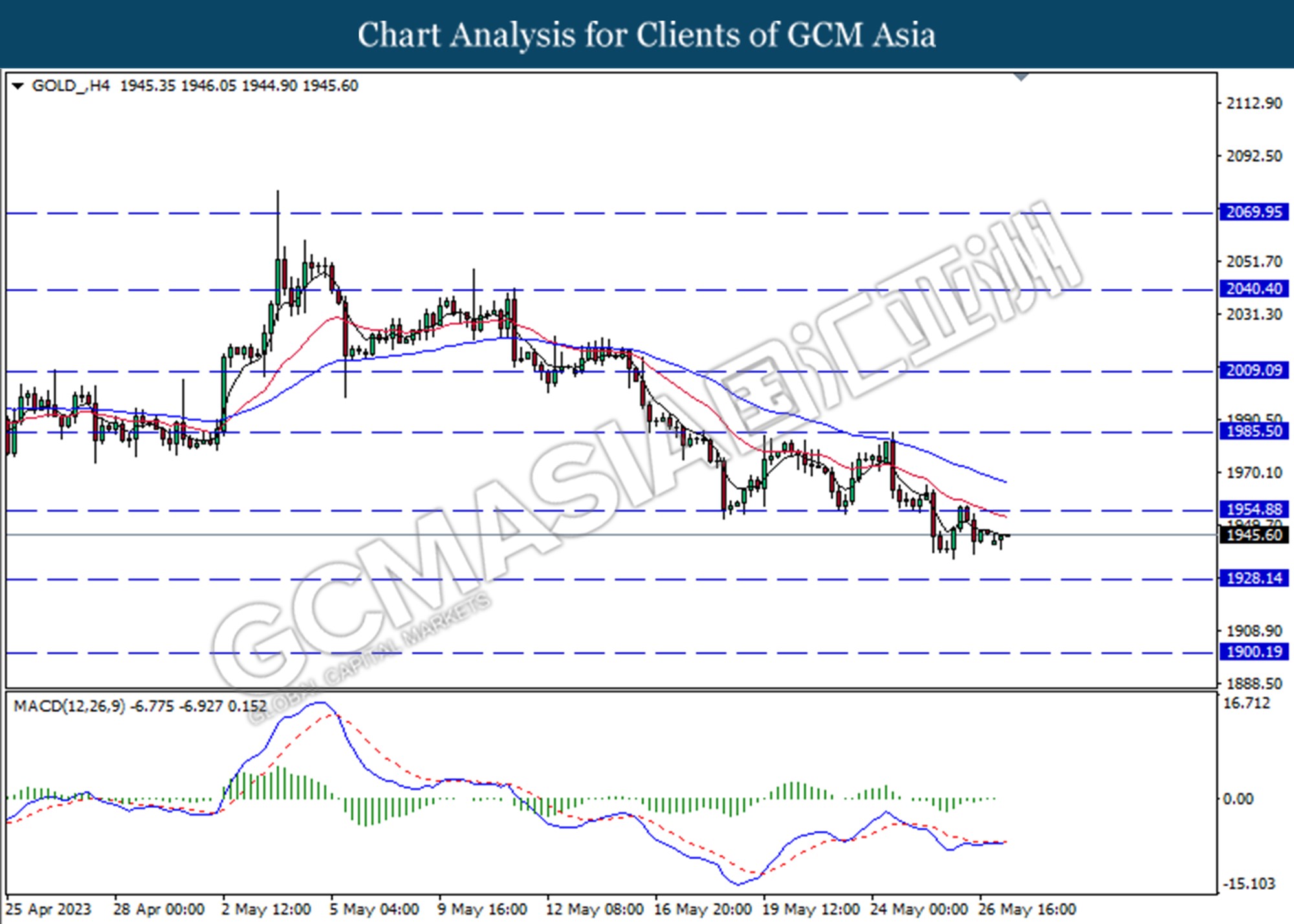Select the 1954.88 price level label
The width and height of the screenshot is (1294, 924).
coord(1254,509)
